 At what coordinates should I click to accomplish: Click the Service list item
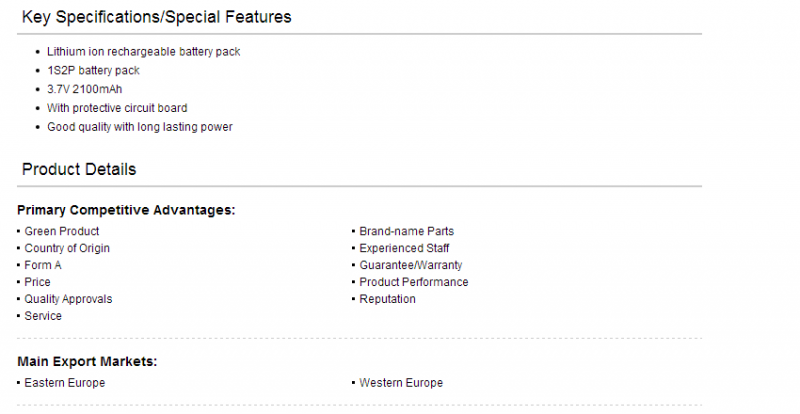point(43,316)
